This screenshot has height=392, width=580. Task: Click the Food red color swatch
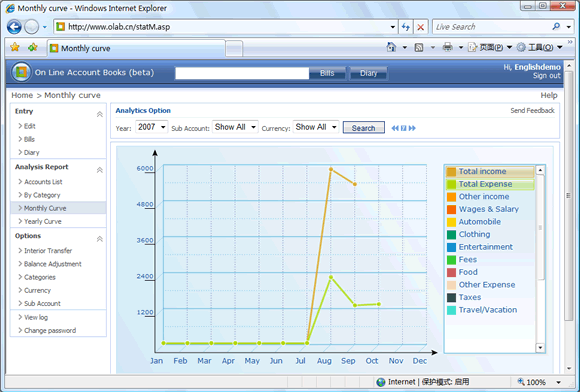coord(451,272)
